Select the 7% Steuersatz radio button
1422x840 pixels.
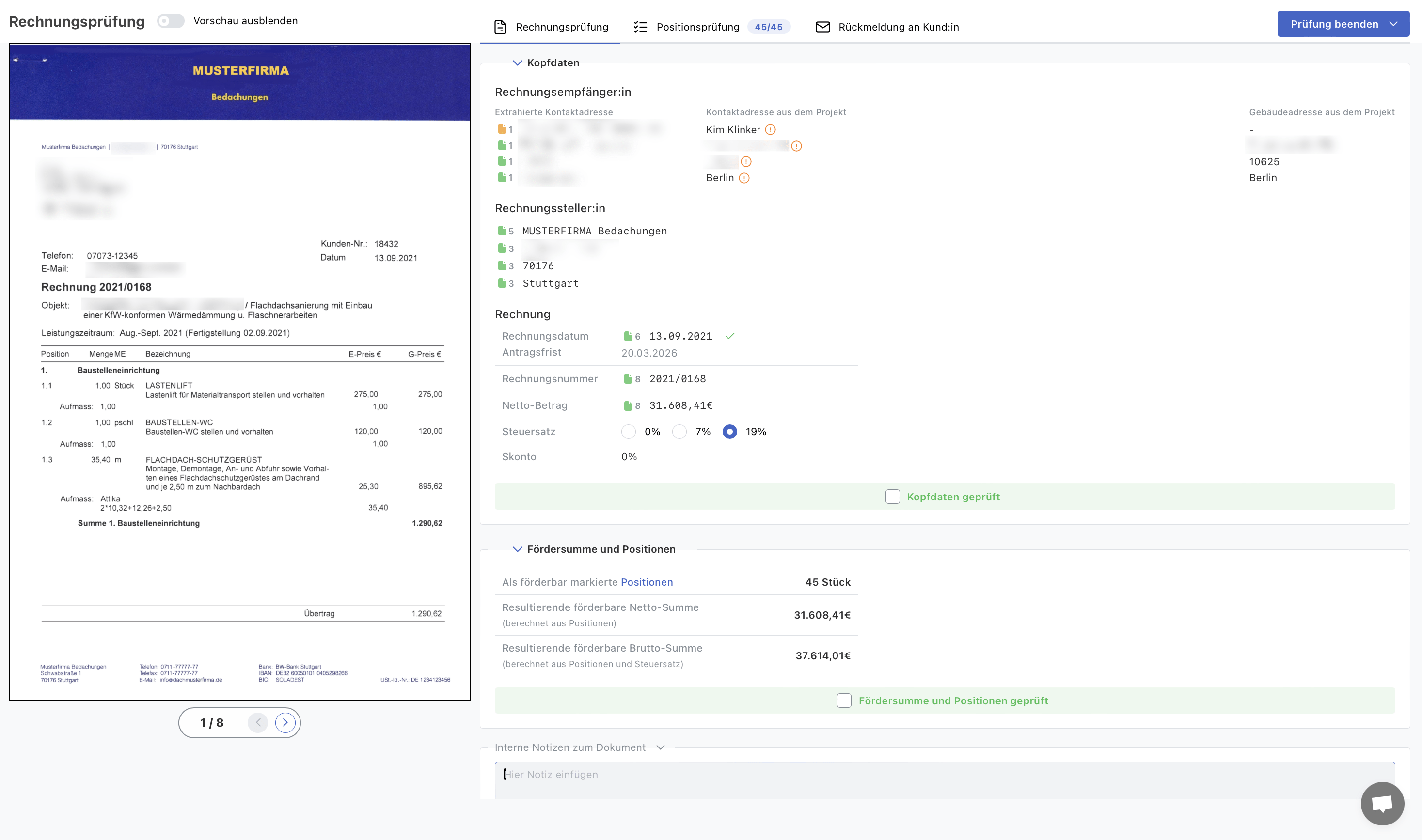click(679, 431)
